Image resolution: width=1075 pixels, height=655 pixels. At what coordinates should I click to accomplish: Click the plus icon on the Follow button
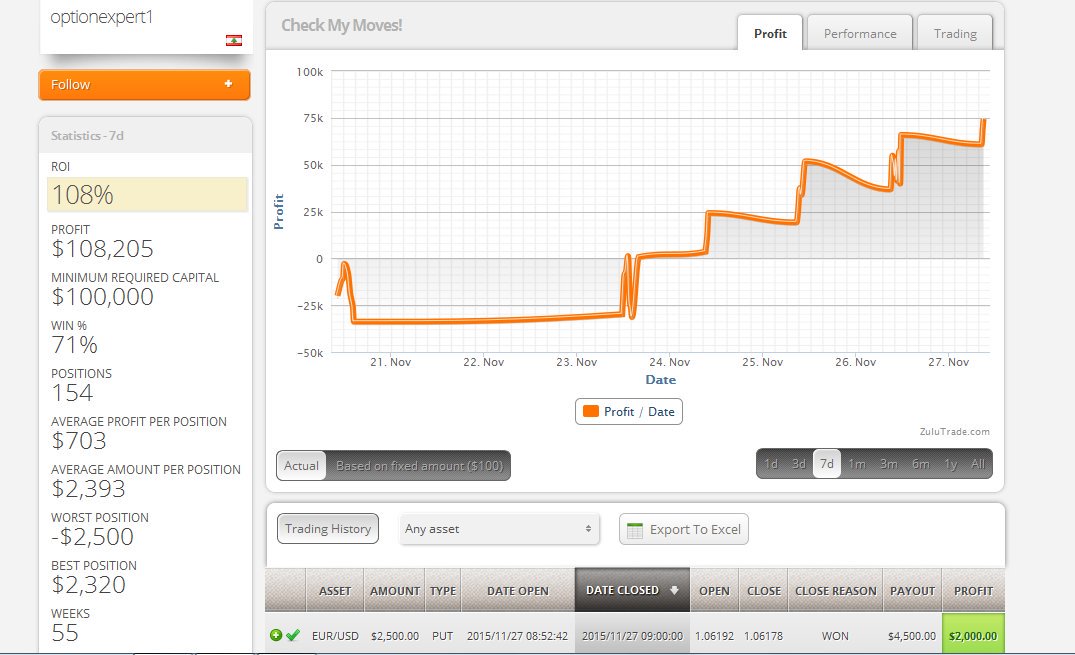(x=228, y=84)
